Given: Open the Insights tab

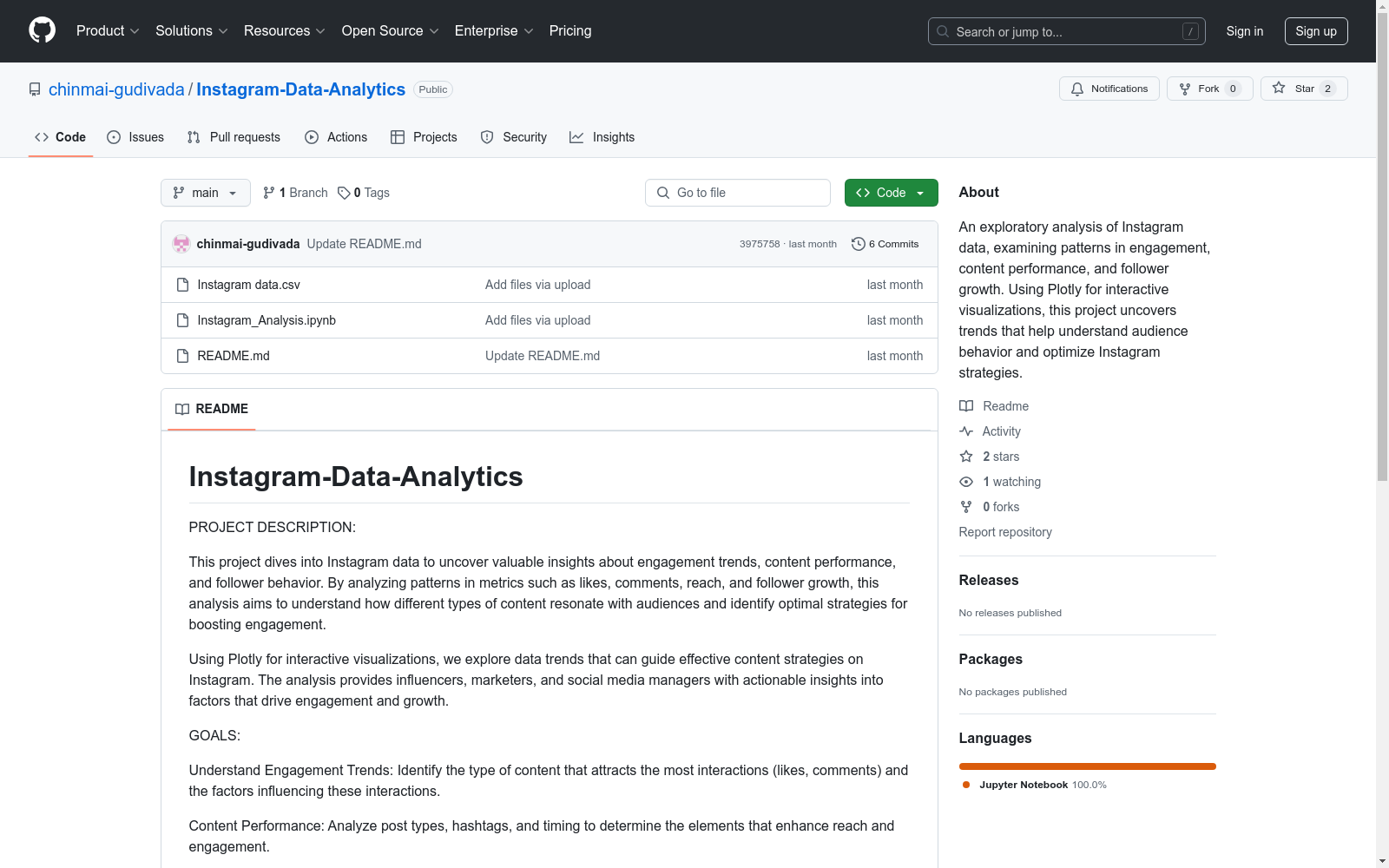Looking at the screenshot, I should click(602, 137).
